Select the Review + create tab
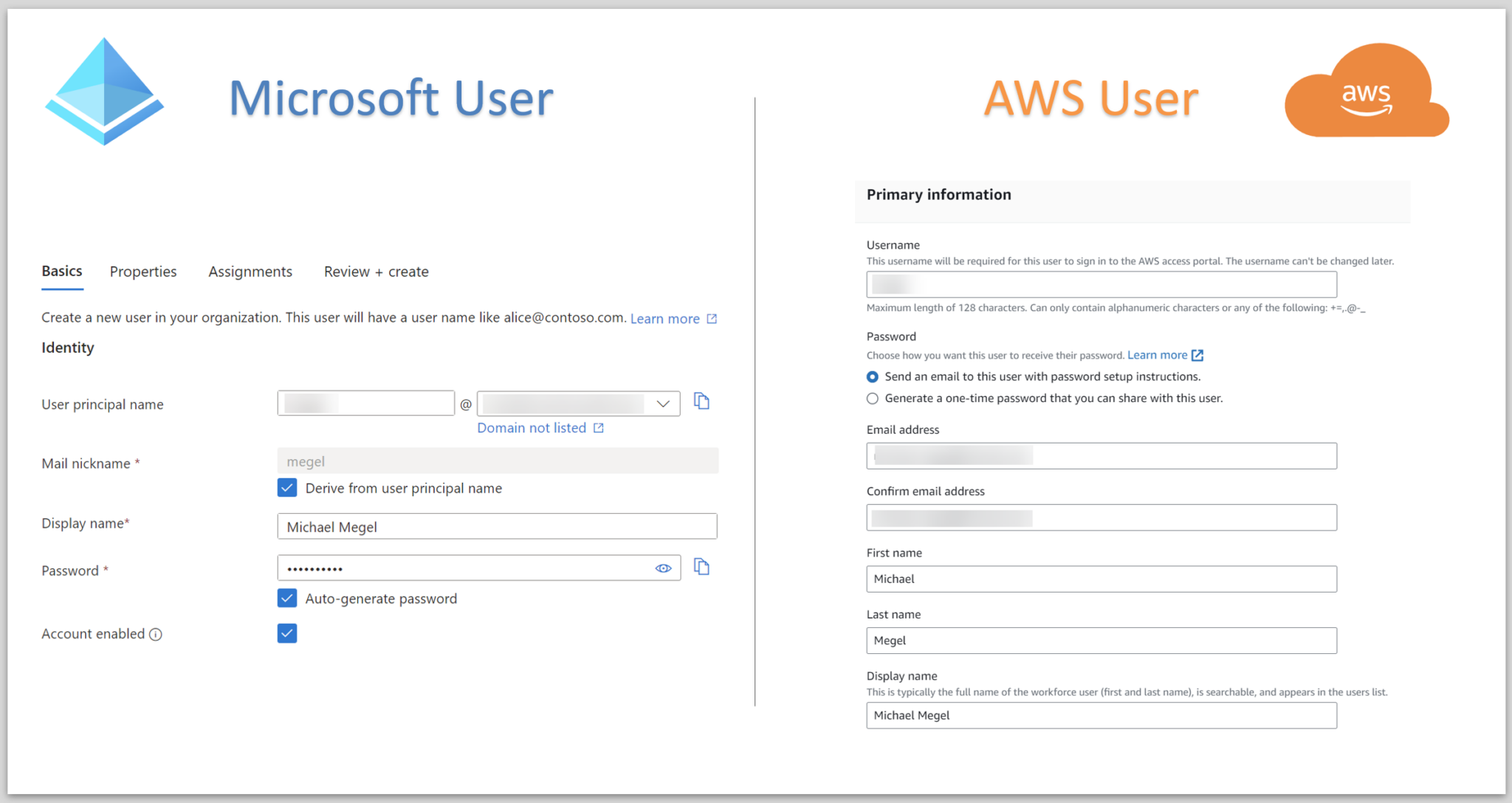The image size is (1512, 803). click(376, 272)
